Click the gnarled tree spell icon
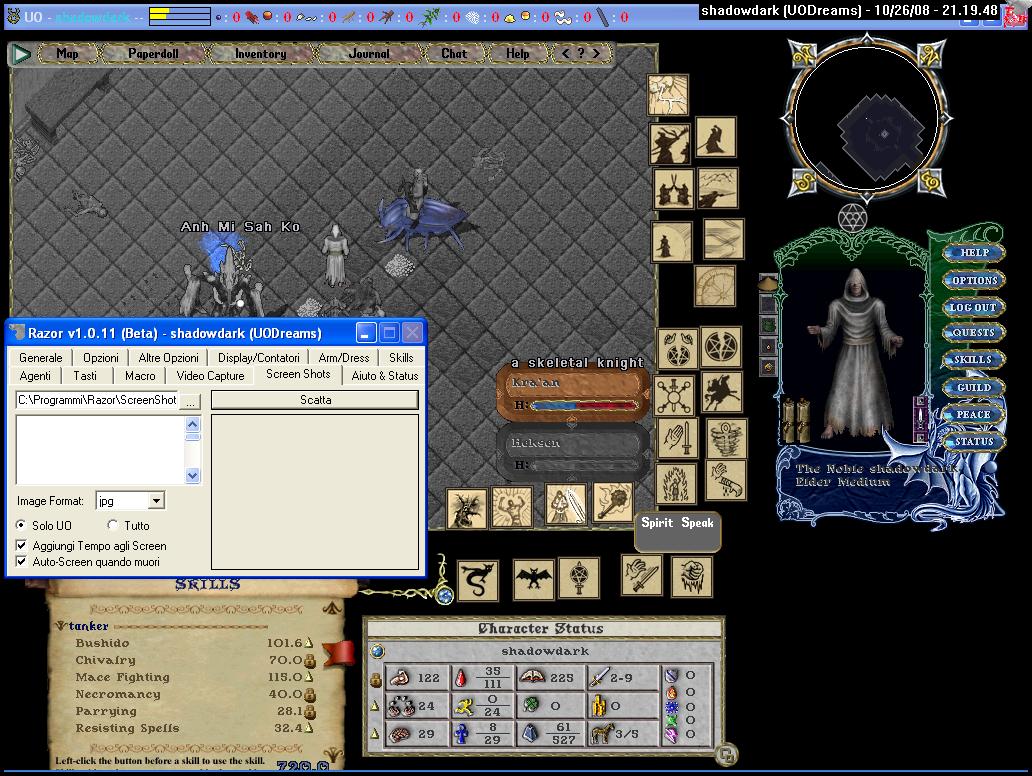This screenshot has width=1032, height=776. (467, 509)
